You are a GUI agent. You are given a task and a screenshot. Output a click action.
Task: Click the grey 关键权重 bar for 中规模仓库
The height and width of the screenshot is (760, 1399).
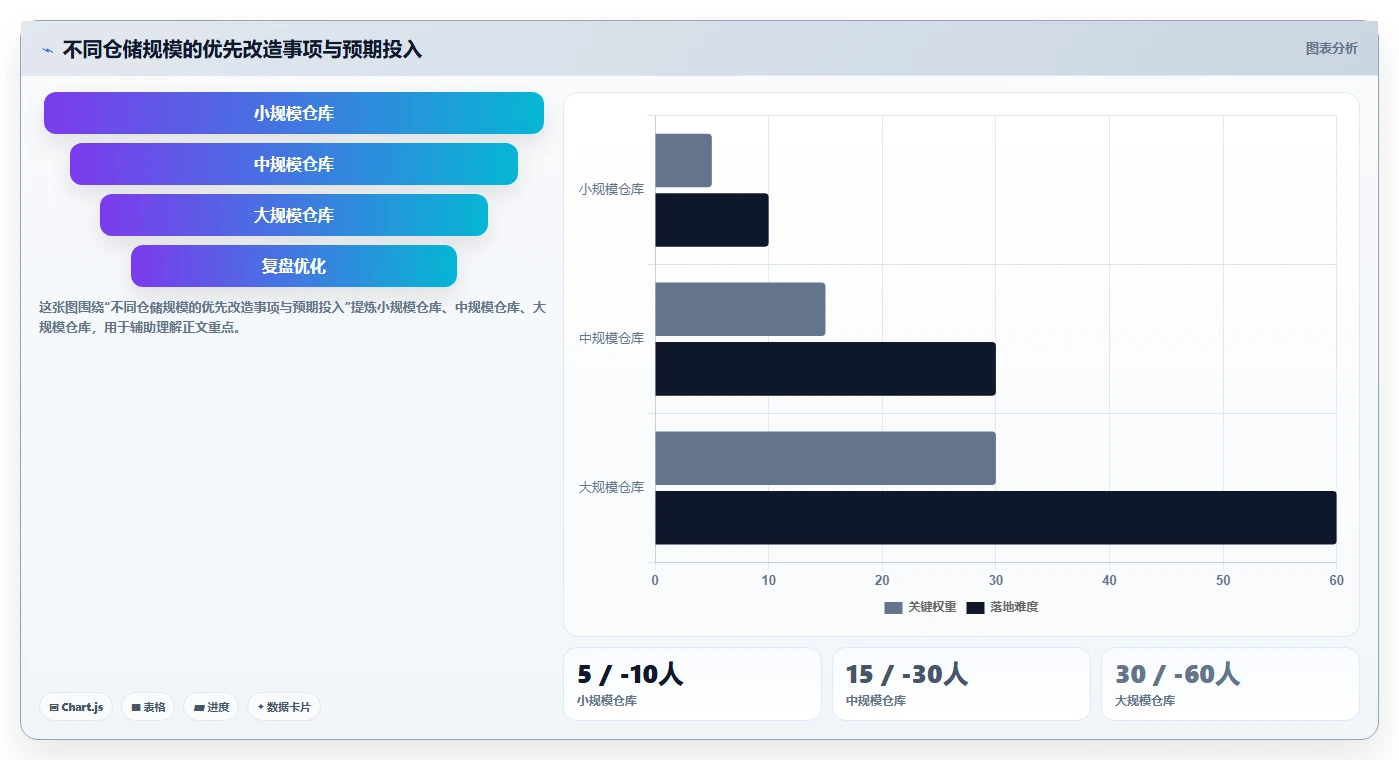point(740,309)
